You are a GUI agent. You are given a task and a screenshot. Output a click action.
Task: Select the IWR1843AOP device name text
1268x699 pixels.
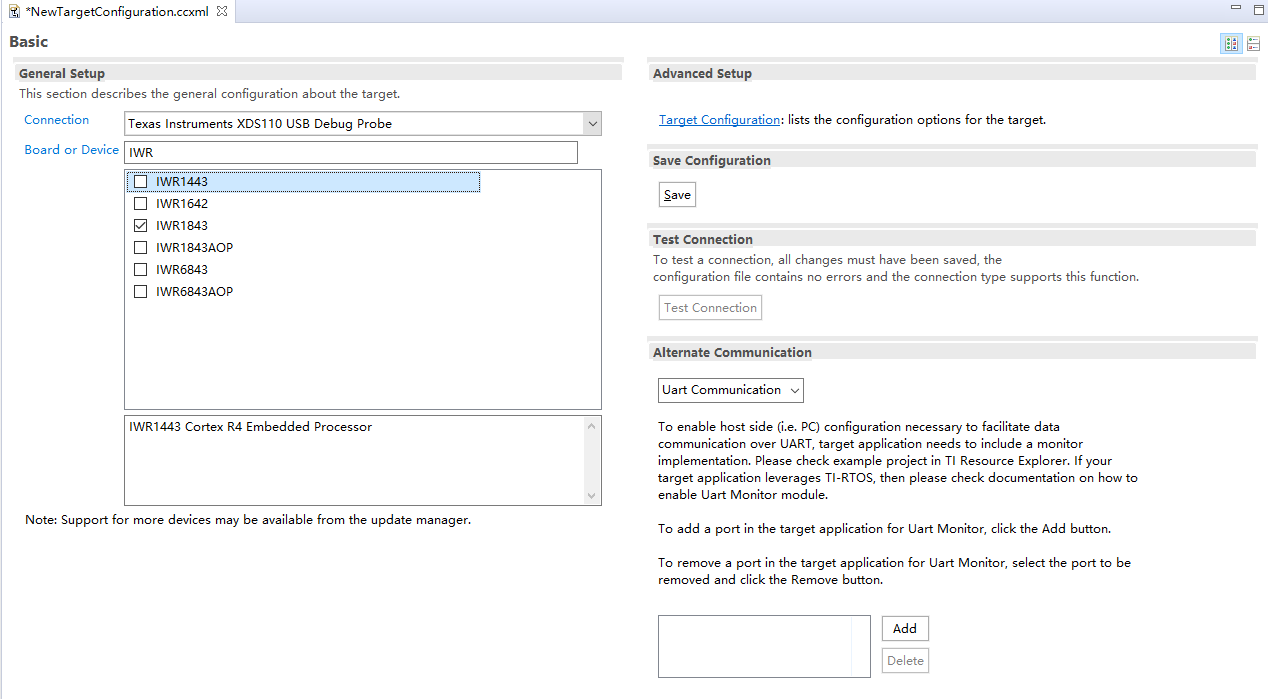tap(194, 248)
